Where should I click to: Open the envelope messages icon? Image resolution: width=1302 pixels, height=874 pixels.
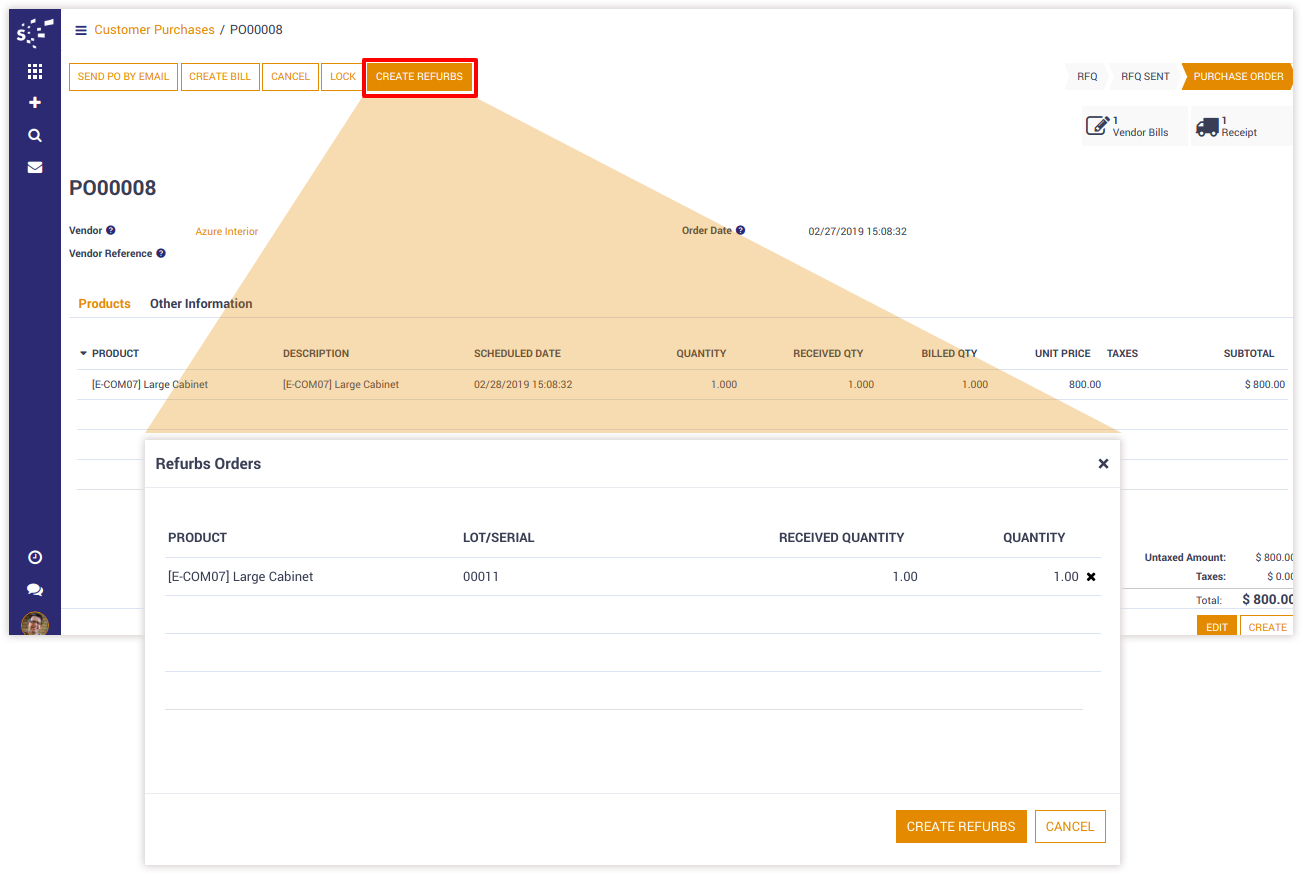pyautogui.click(x=35, y=167)
